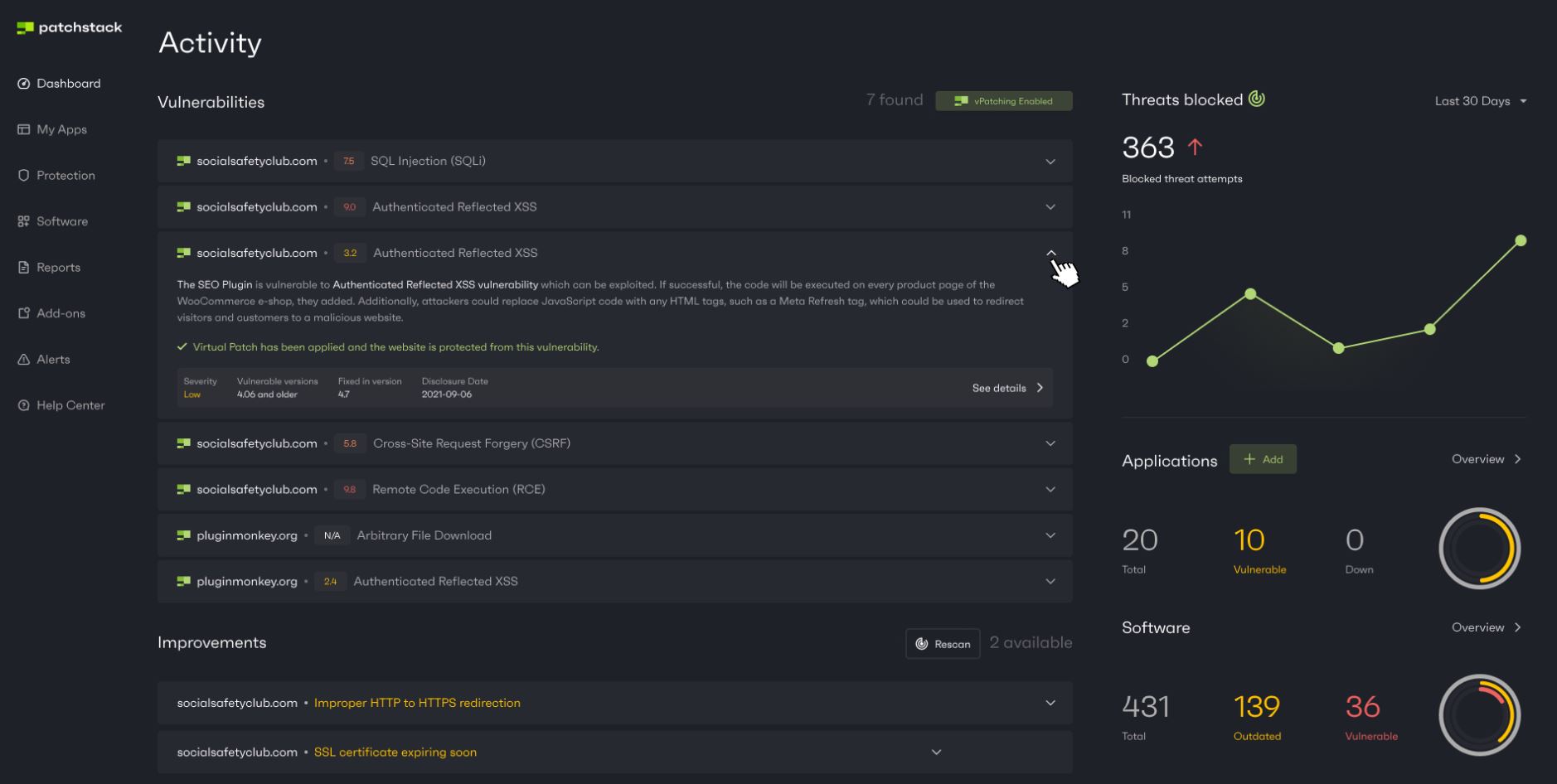The image size is (1557, 784).
Task: Navigate to Software section
Action: (x=53, y=221)
